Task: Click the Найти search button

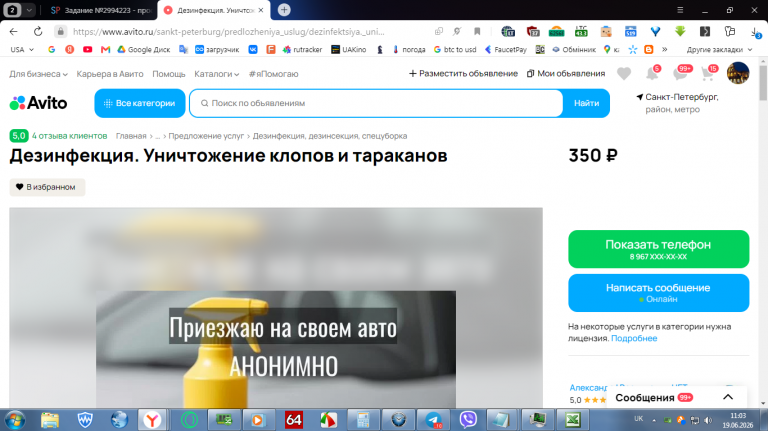Action: [x=586, y=103]
